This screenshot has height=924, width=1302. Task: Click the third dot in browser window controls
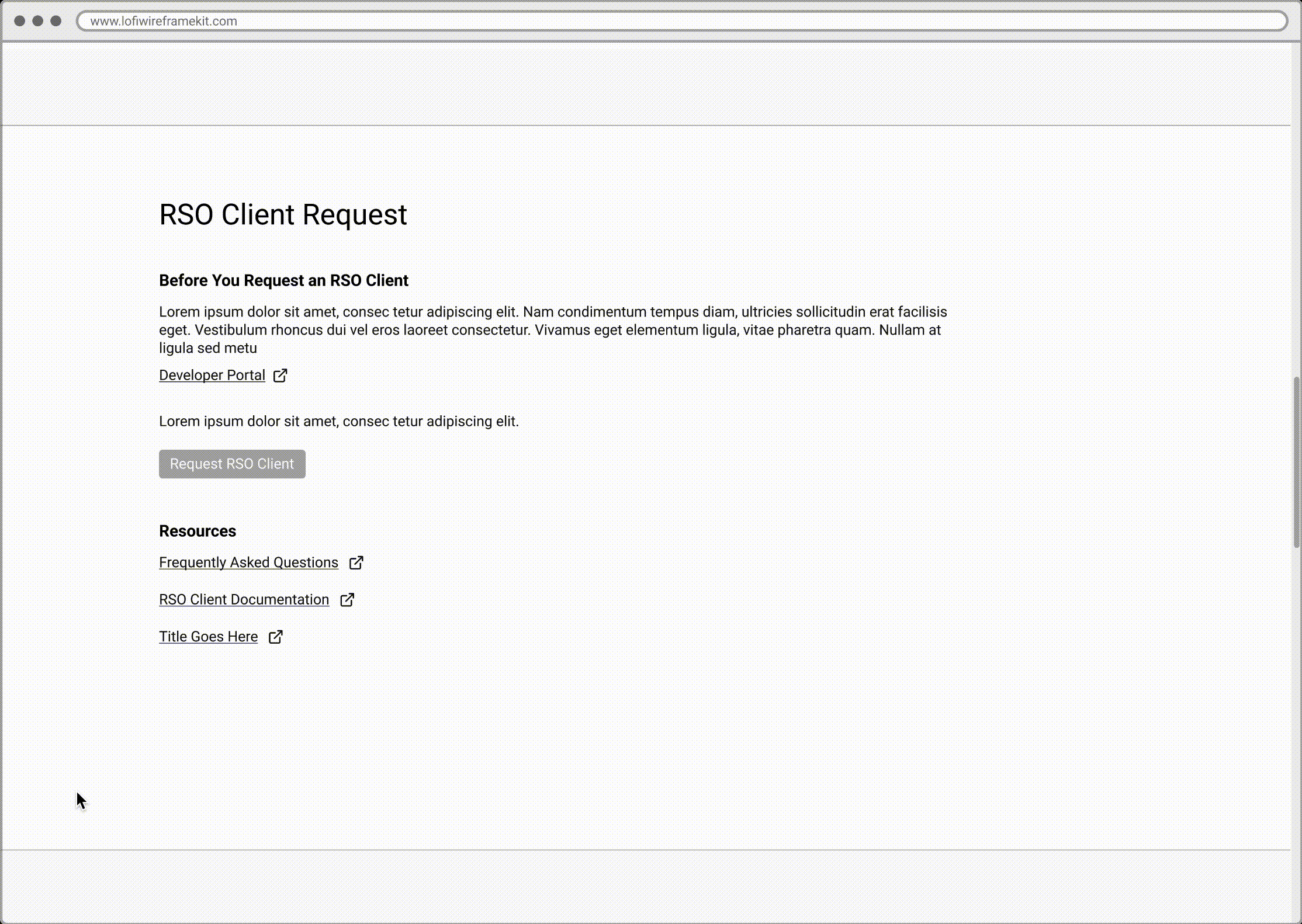coord(56,21)
